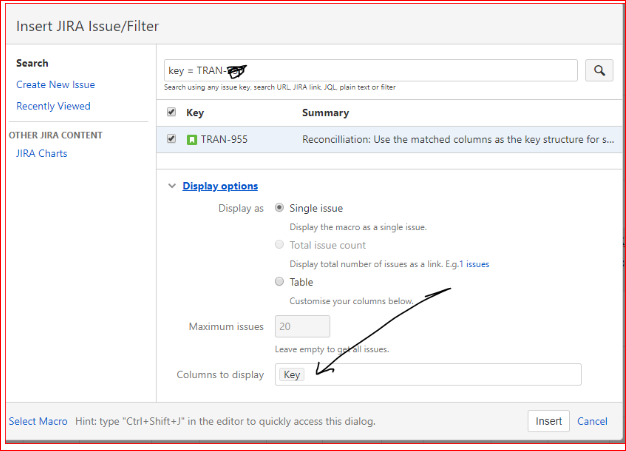Click the green story icon beside TRAN-955

pyautogui.click(x=192, y=140)
